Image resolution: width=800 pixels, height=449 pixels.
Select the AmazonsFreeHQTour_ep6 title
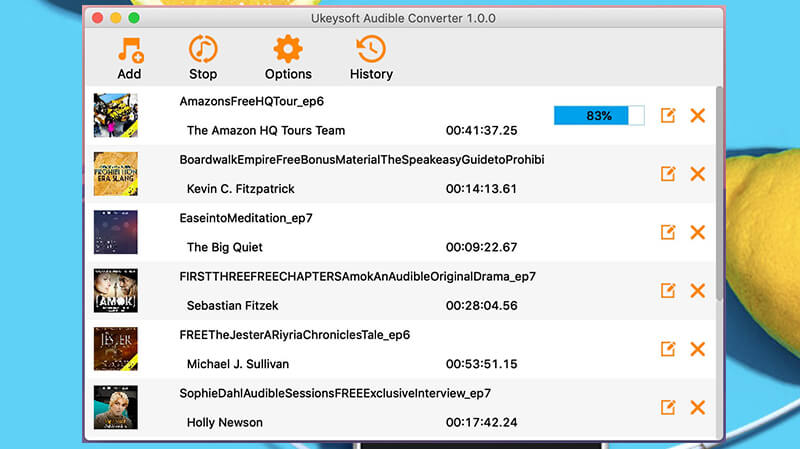[252, 102]
